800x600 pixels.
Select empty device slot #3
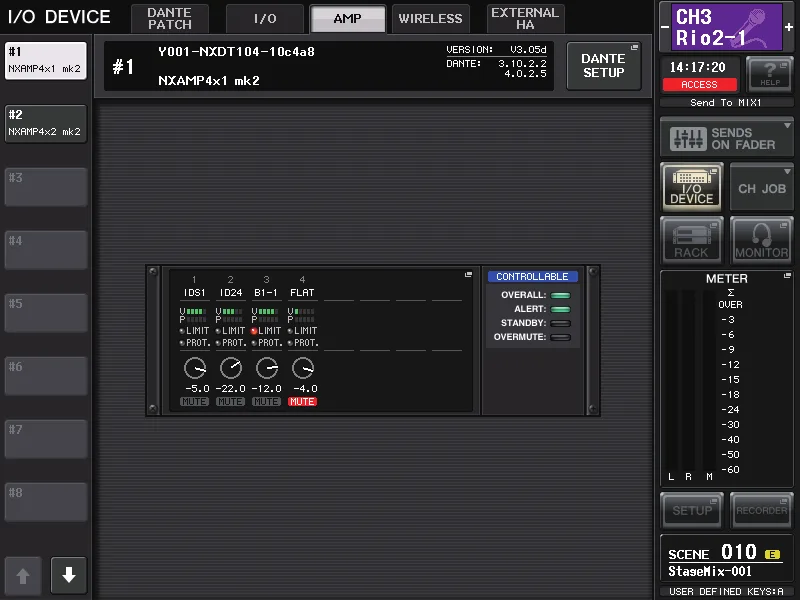[x=45, y=187]
